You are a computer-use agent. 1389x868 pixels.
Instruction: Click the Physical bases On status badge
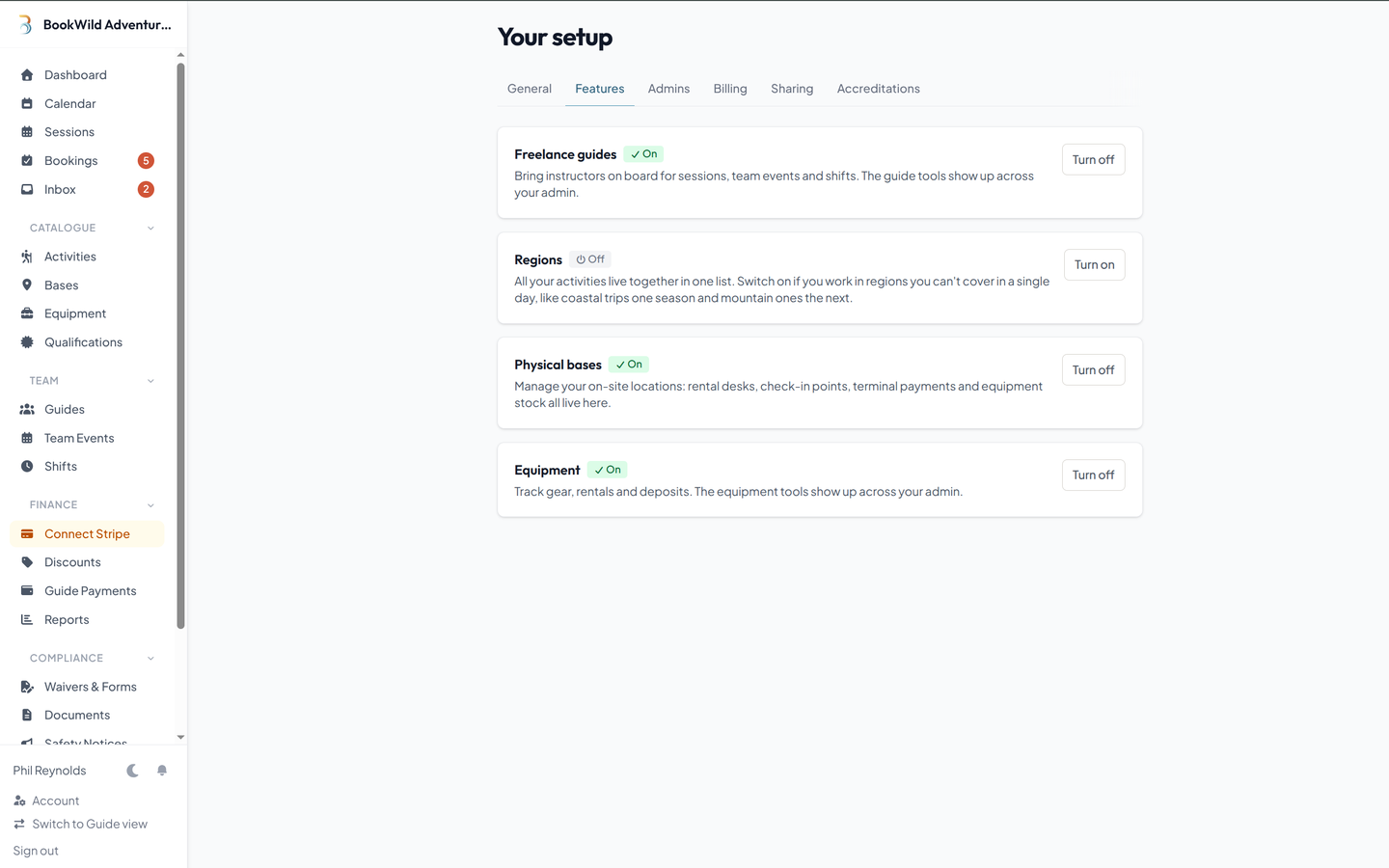coord(629,365)
